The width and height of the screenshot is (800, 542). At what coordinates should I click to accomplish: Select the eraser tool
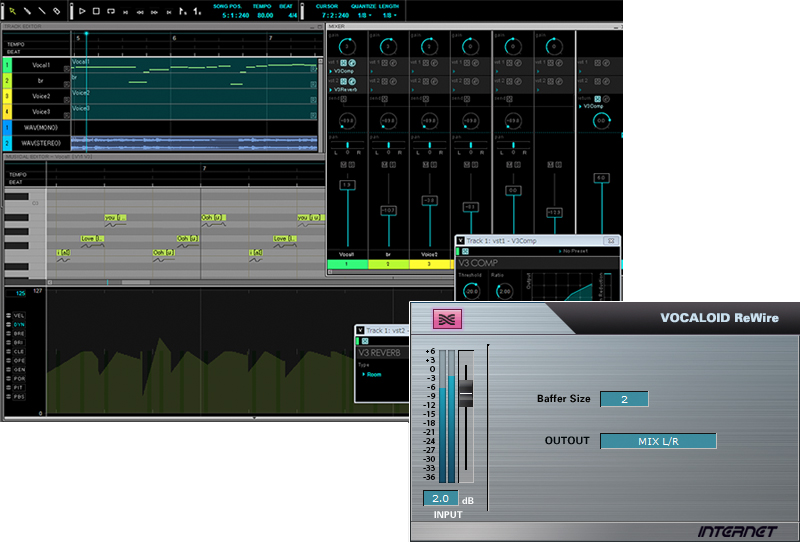tap(56, 11)
